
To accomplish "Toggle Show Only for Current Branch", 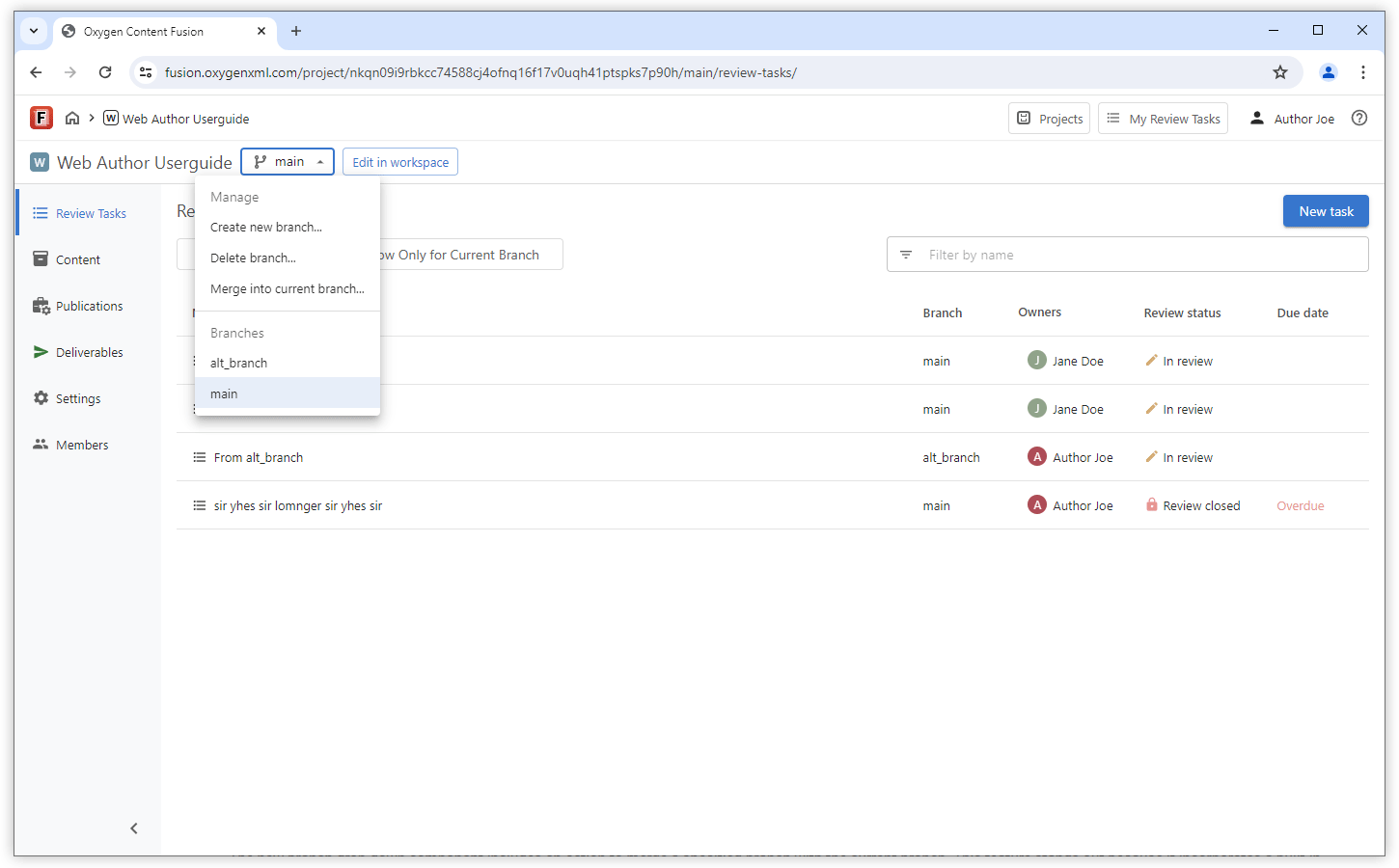I will pyautogui.click(x=469, y=255).
